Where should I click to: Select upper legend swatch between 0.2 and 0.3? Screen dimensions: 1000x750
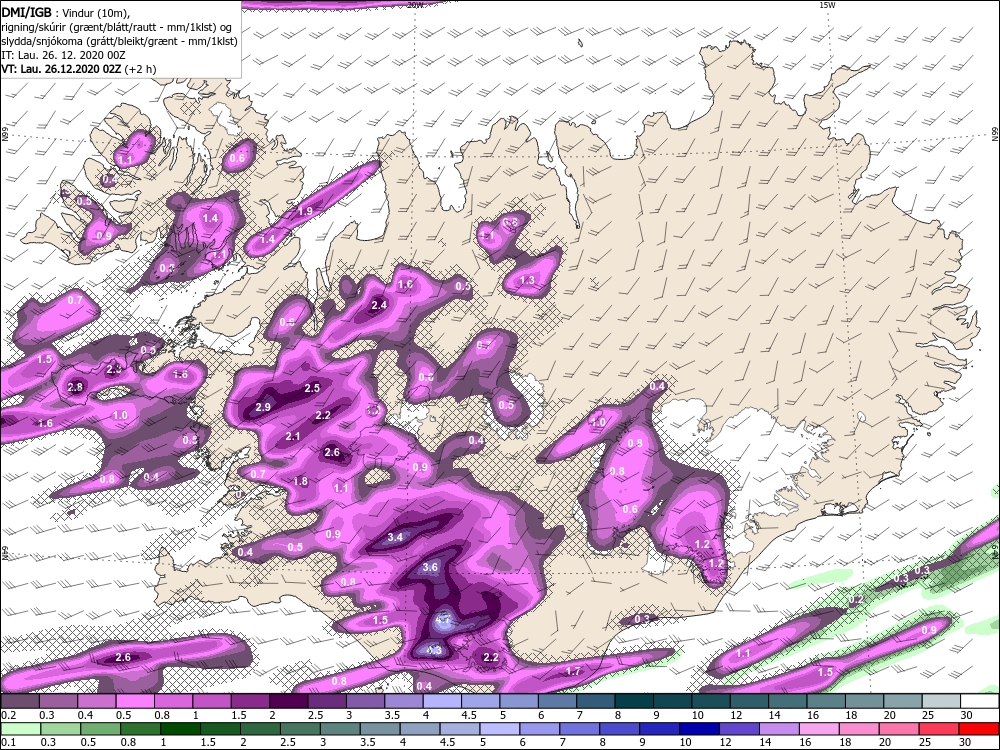pos(19,702)
